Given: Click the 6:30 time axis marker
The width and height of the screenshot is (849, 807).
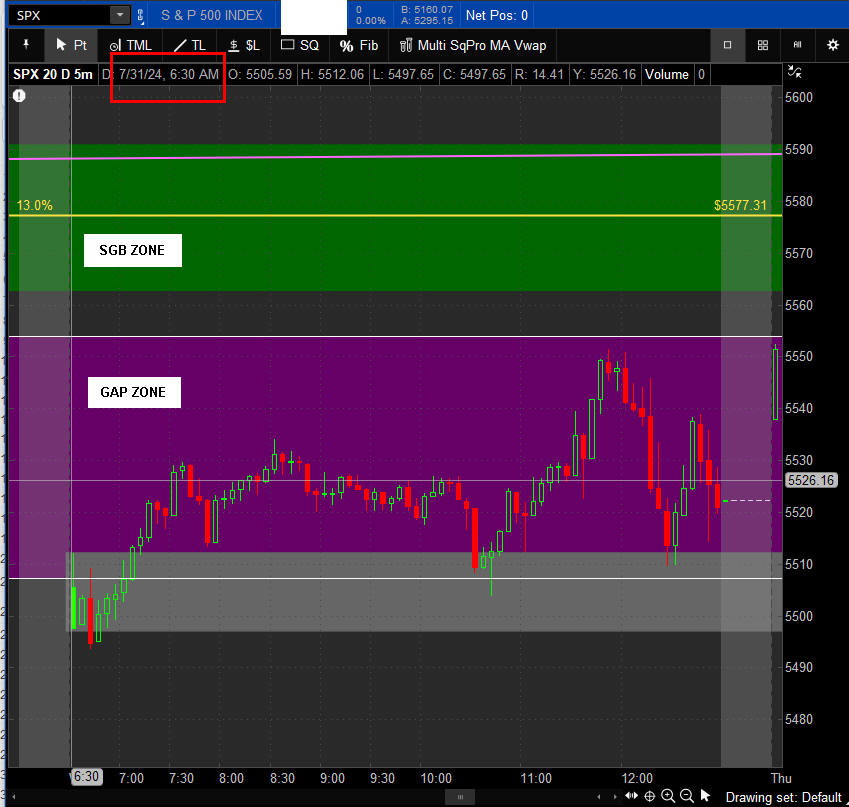Looking at the screenshot, I should 86,777.
